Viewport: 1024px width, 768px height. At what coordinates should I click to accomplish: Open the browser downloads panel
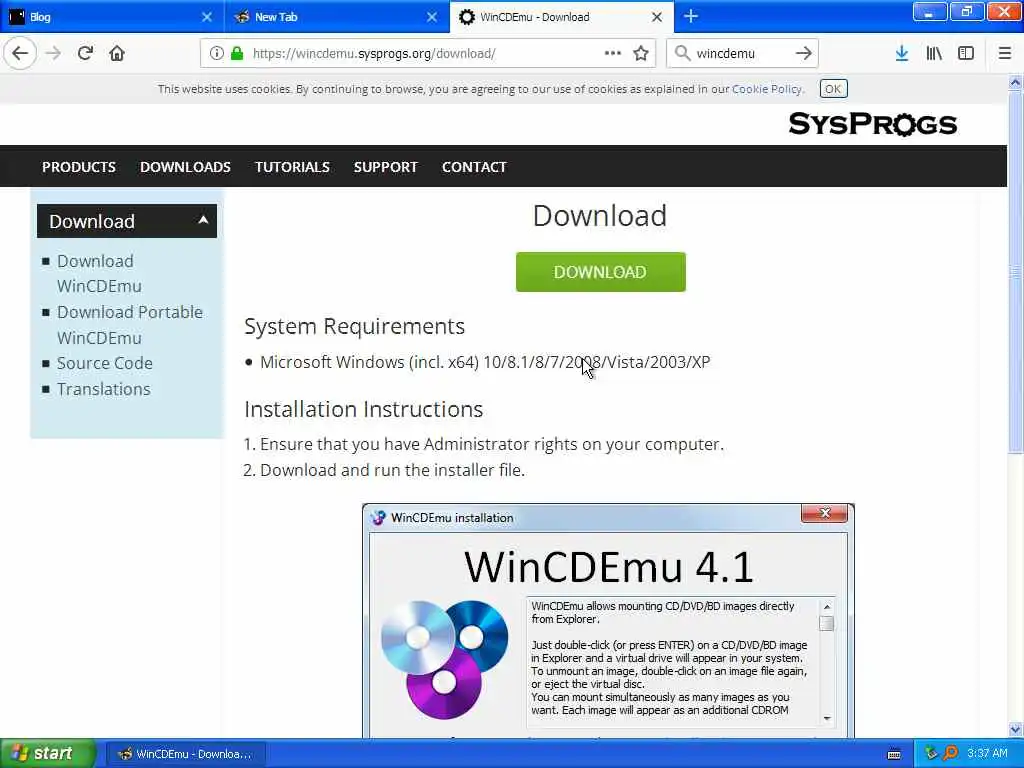902,53
